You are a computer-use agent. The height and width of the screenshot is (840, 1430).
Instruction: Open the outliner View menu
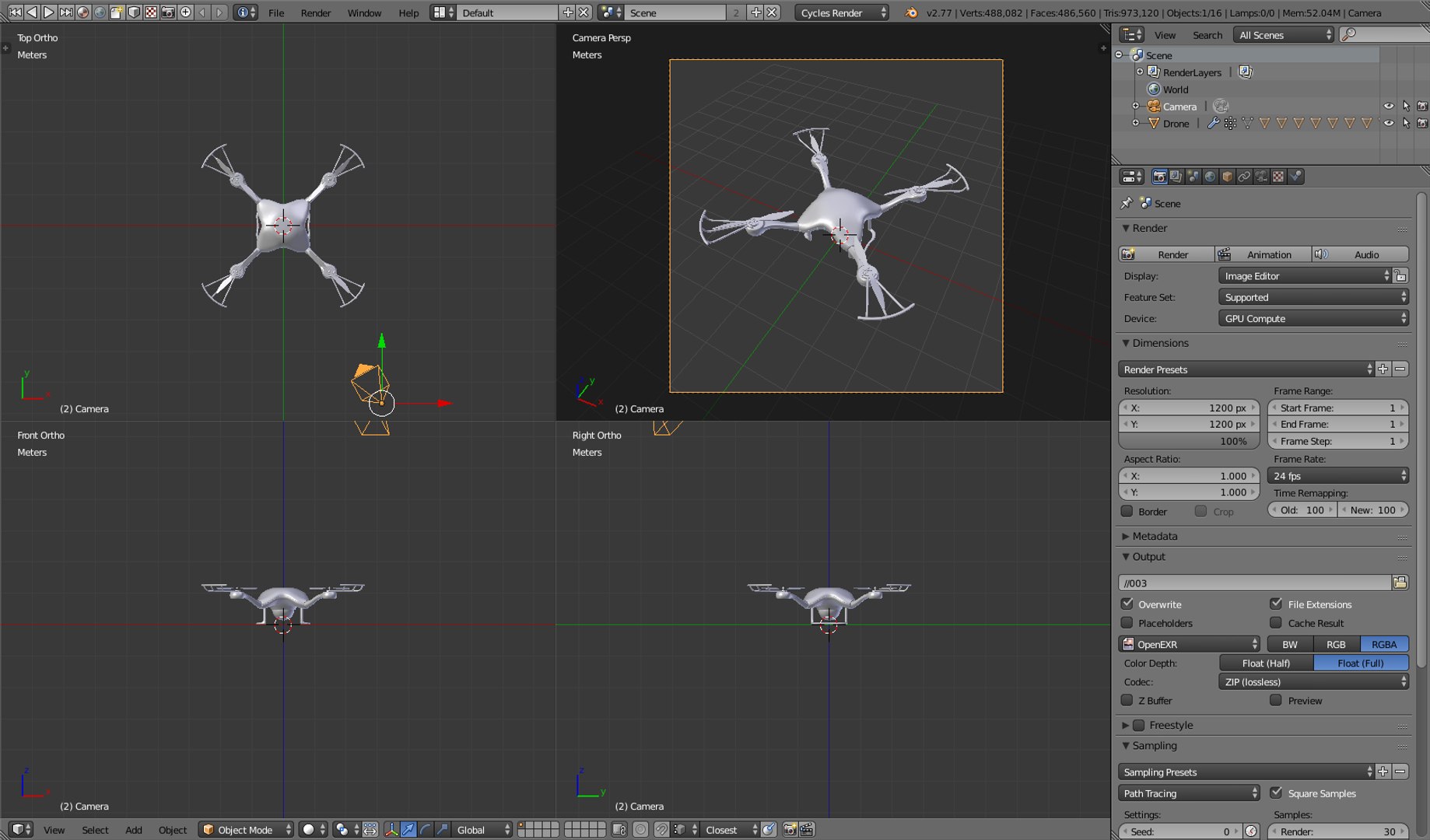tap(1165, 35)
